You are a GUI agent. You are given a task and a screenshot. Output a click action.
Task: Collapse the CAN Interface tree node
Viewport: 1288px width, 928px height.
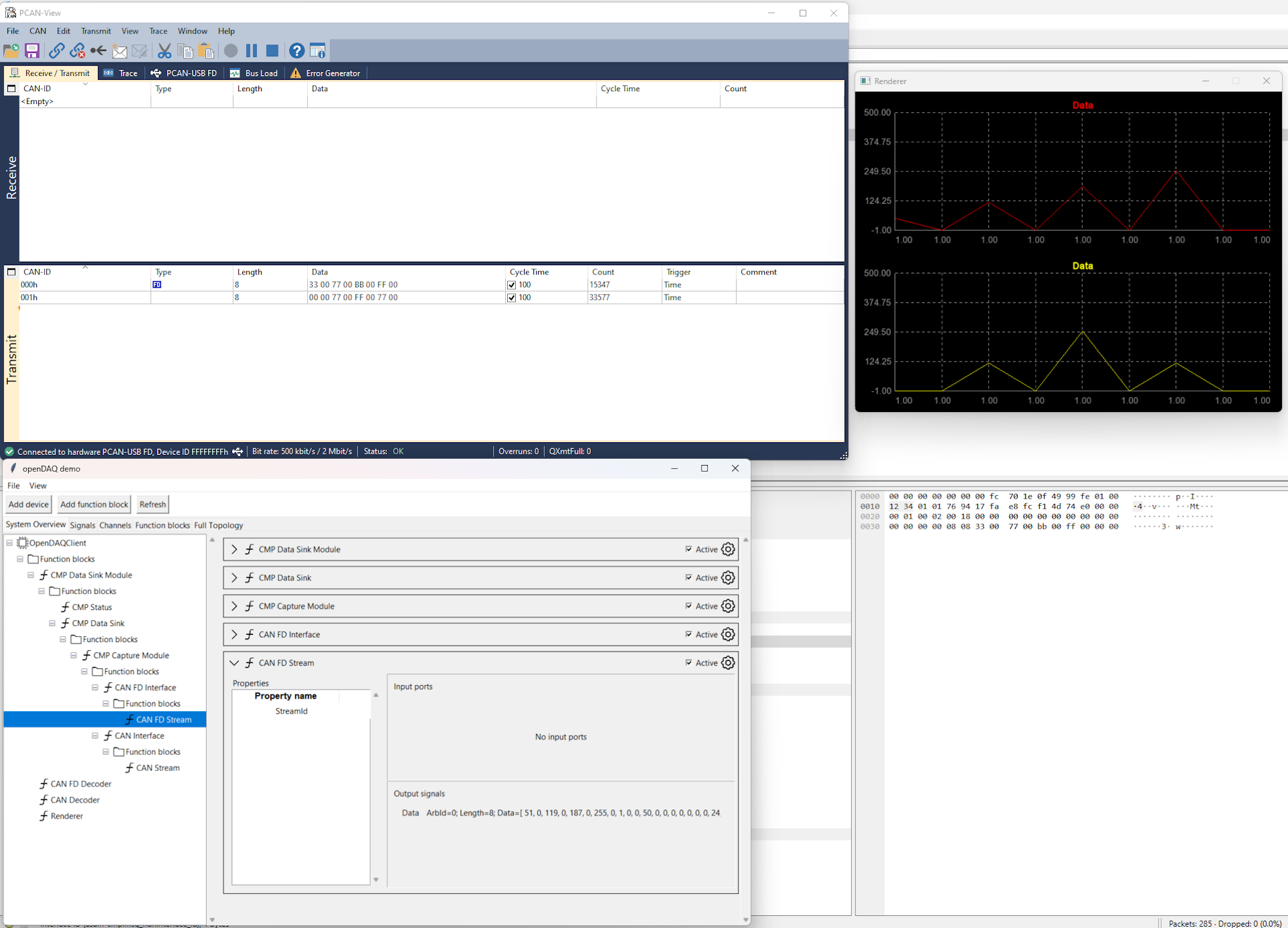coord(95,736)
